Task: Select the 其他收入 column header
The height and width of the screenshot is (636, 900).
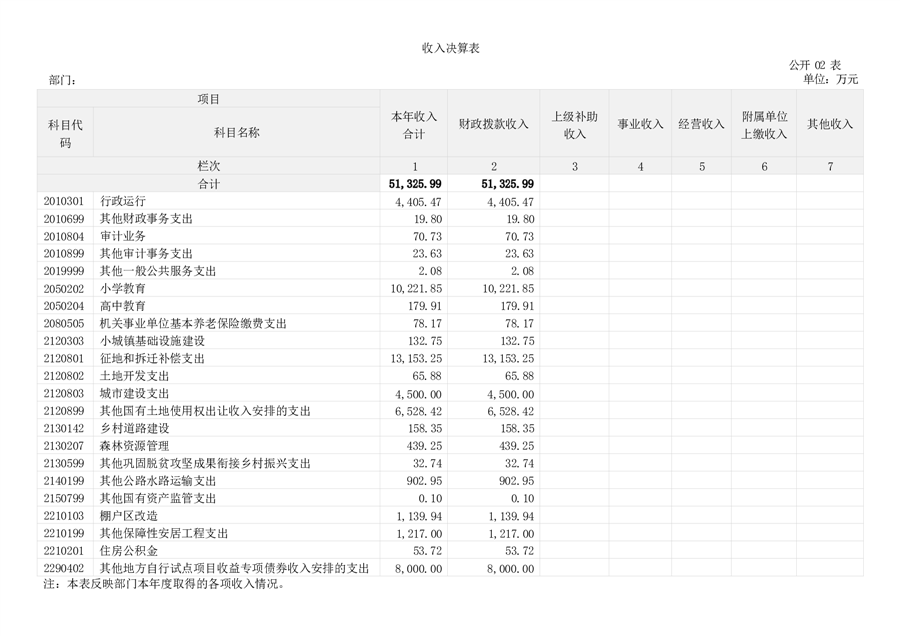Action: pos(830,124)
